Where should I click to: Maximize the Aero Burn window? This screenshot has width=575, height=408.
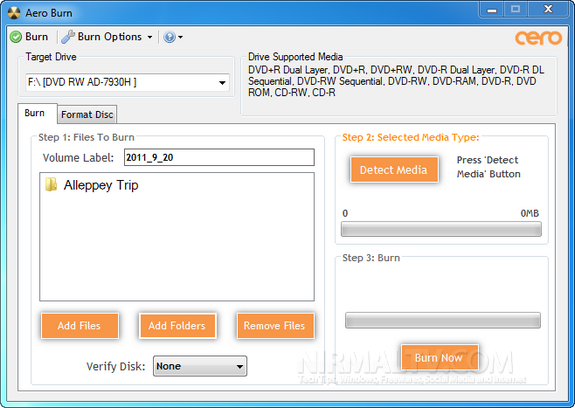(515, 10)
